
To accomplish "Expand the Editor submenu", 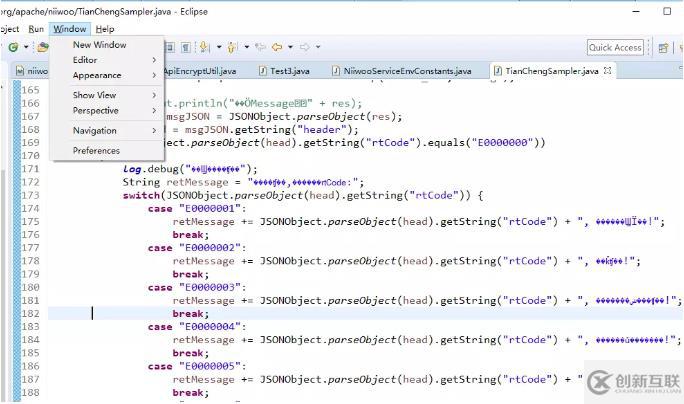I will click(107, 60).
